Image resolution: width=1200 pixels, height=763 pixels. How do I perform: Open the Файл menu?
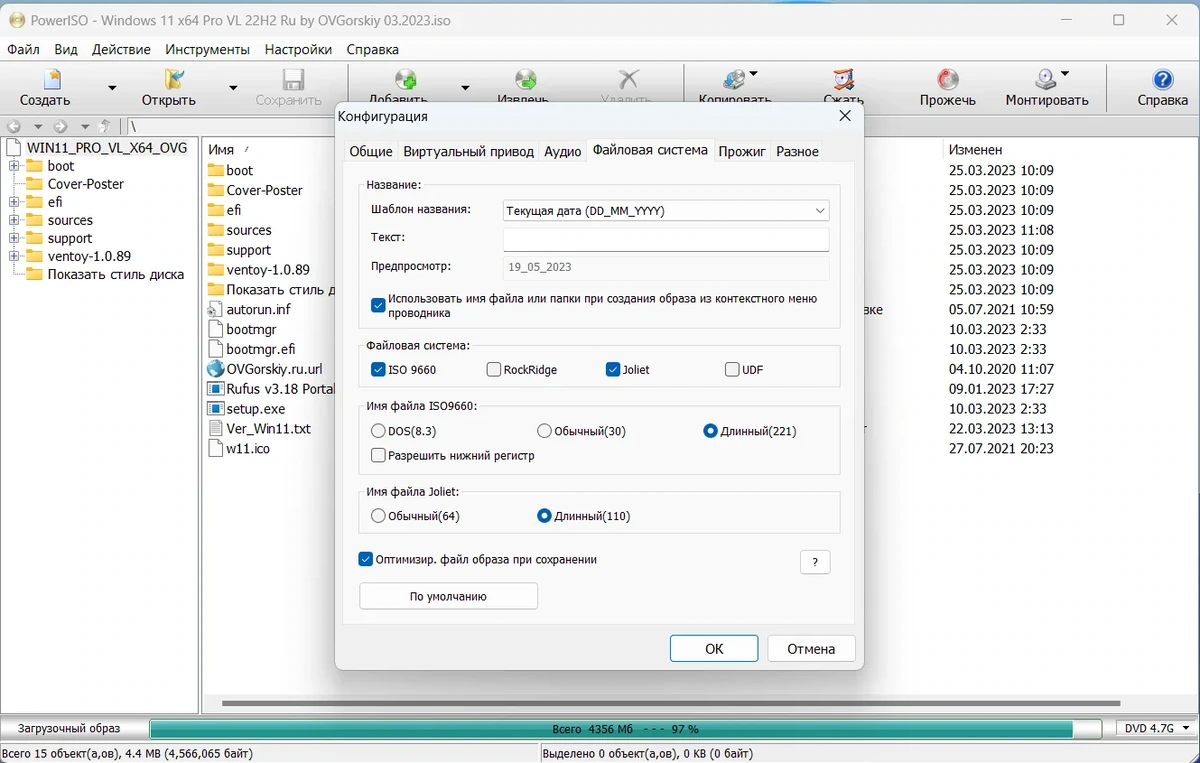point(23,49)
